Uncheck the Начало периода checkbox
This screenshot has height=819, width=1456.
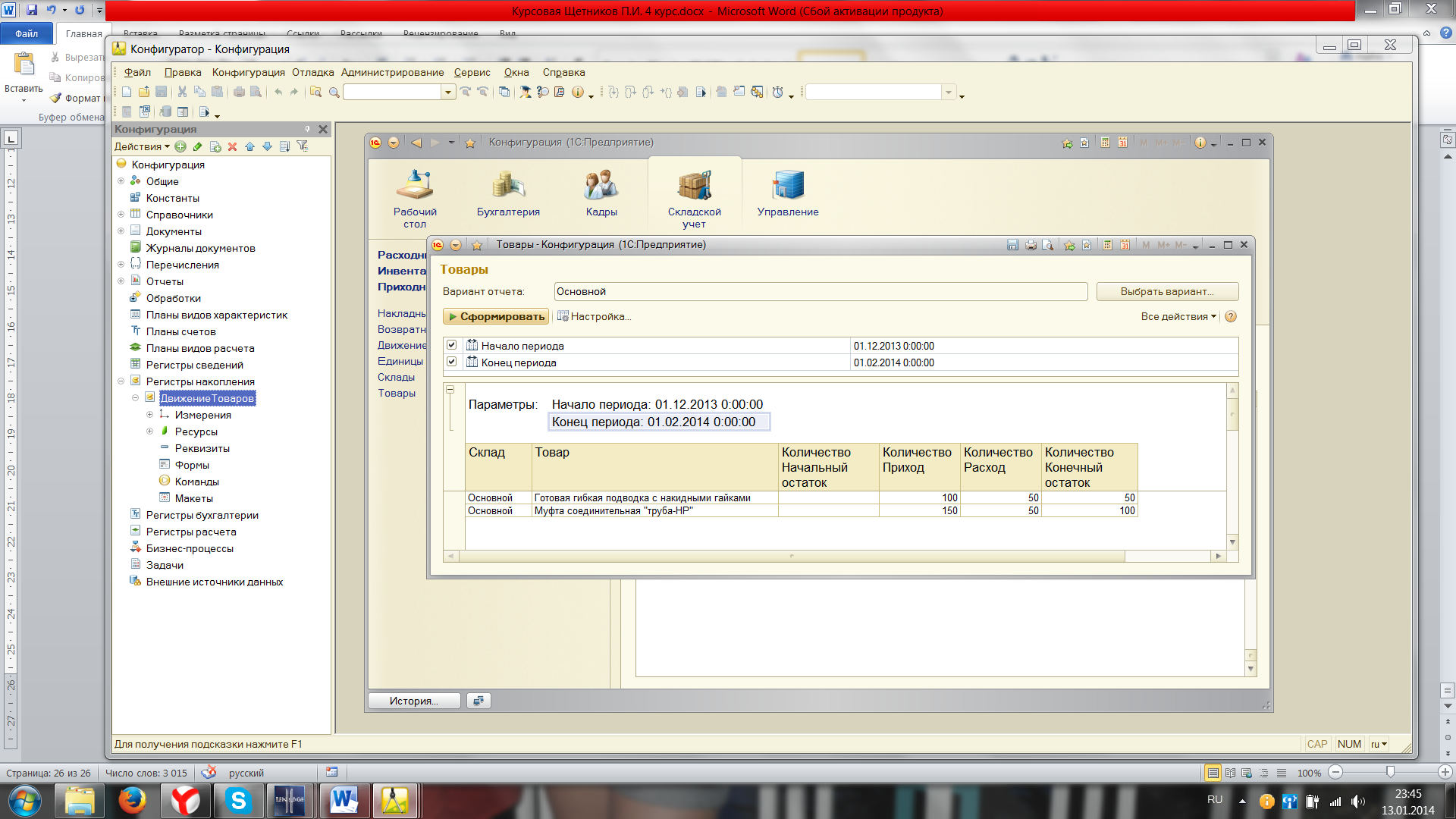pyautogui.click(x=452, y=345)
